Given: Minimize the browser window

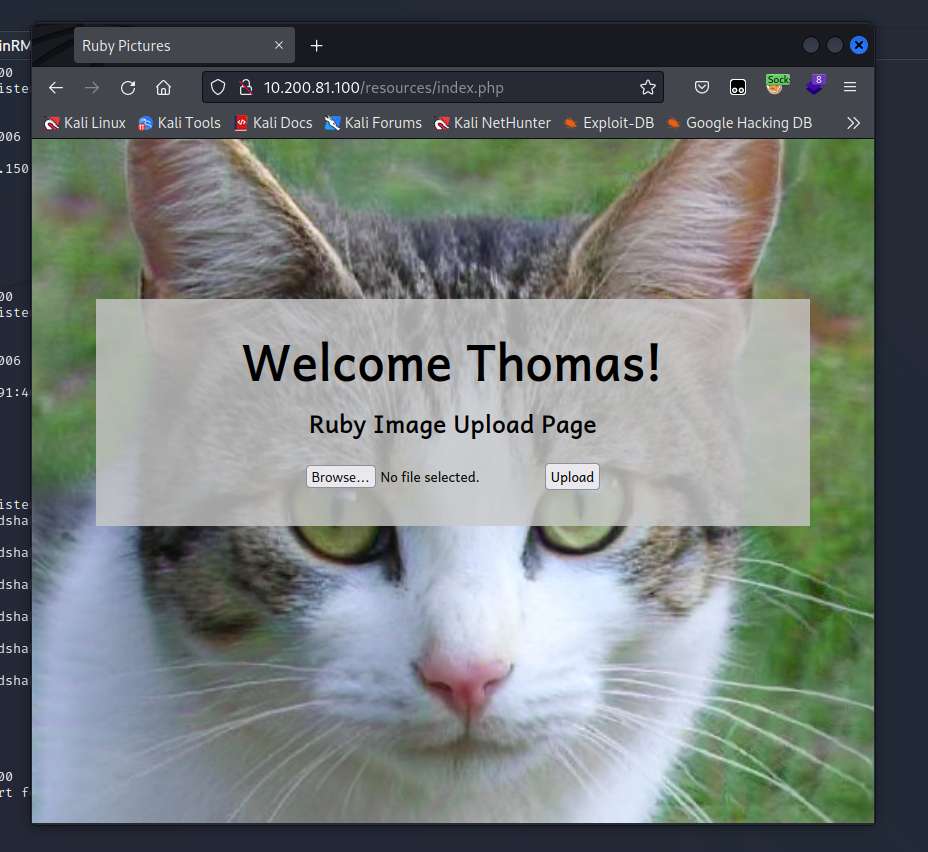Looking at the screenshot, I should pyautogui.click(x=811, y=45).
